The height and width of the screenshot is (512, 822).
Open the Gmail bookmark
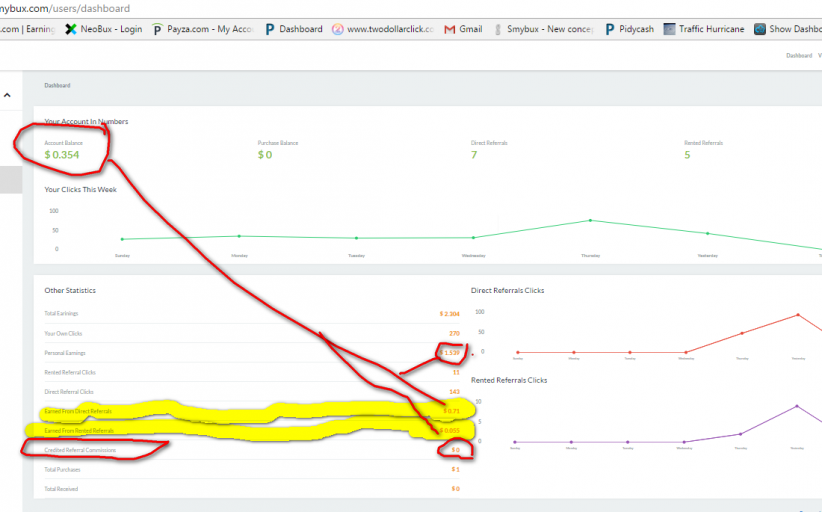click(463, 29)
